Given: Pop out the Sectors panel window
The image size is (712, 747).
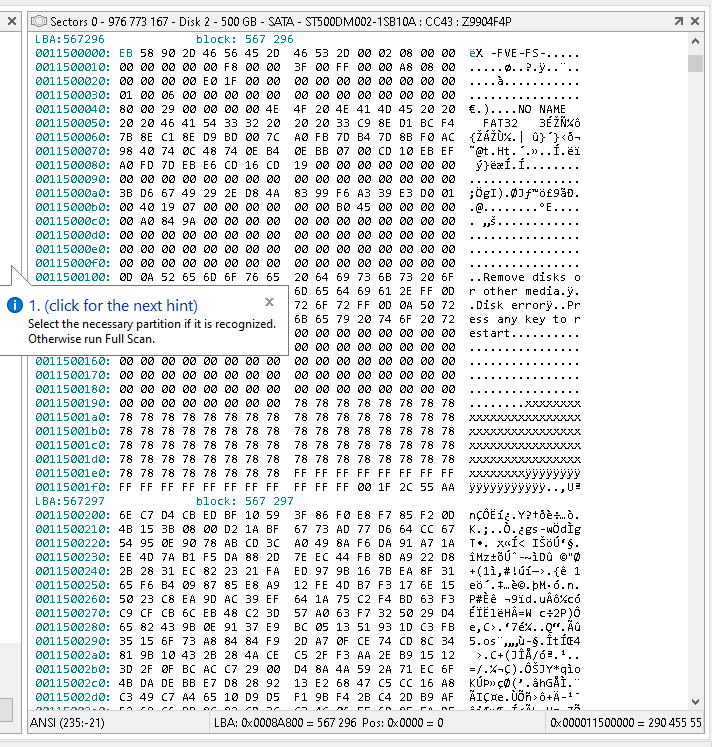Looking at the screenshot, I should (679, 21).
